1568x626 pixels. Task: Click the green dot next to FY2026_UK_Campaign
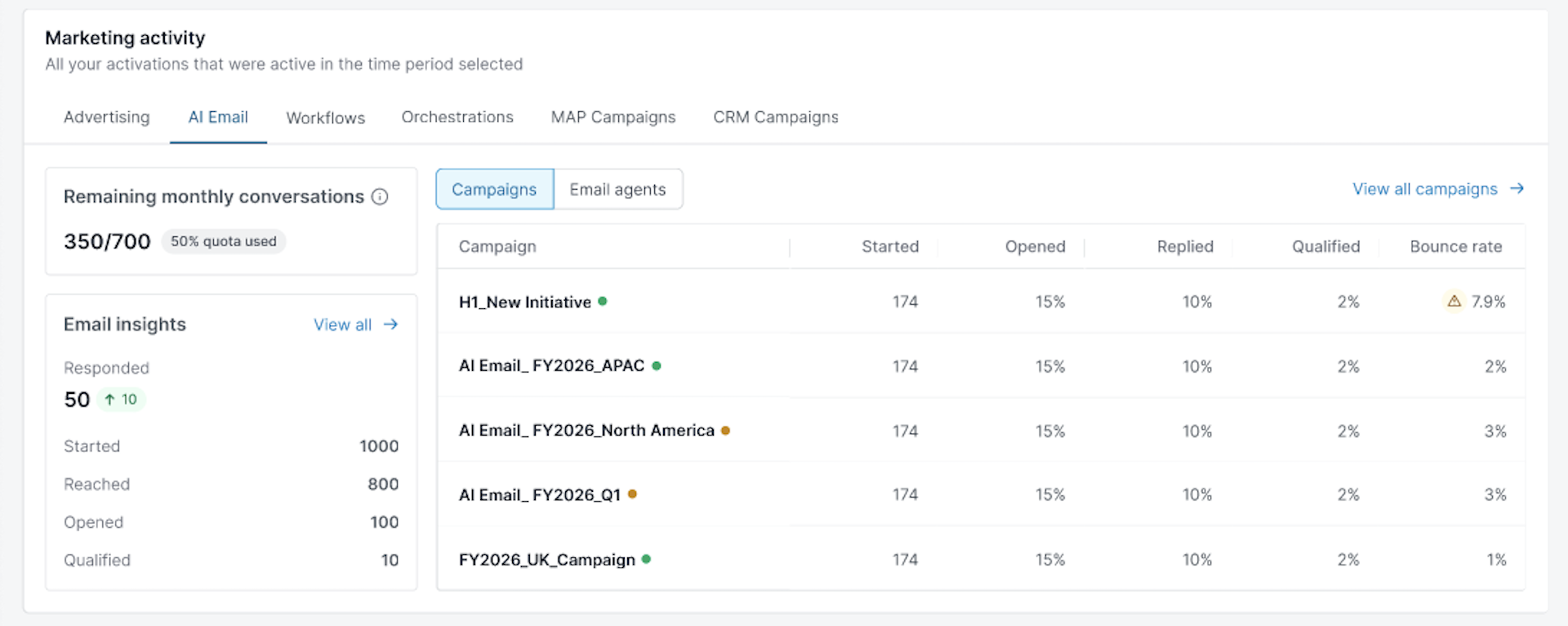tap(646, 559)
